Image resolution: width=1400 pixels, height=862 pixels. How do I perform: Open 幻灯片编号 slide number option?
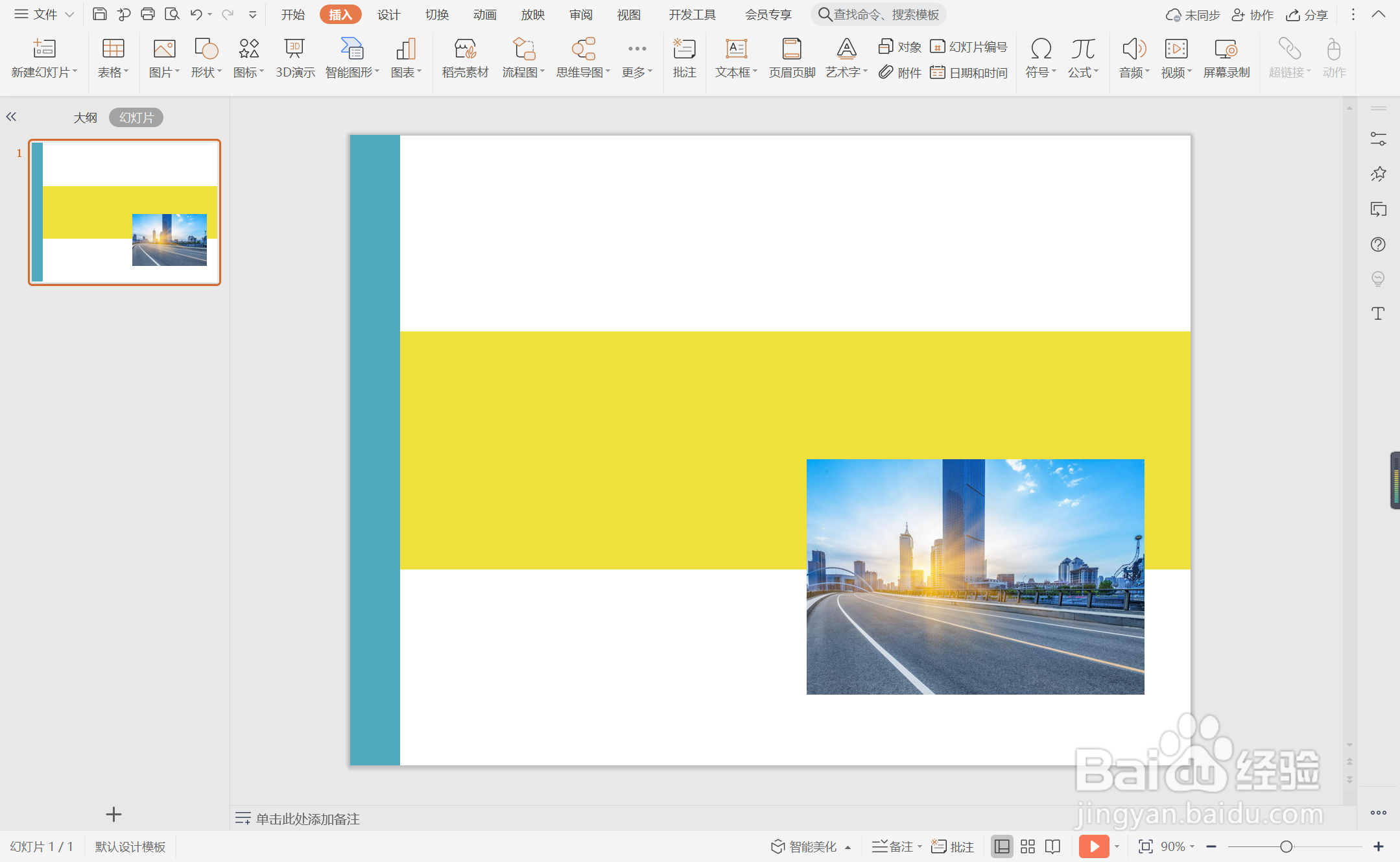pyautogui.click(x=969, y=47)
